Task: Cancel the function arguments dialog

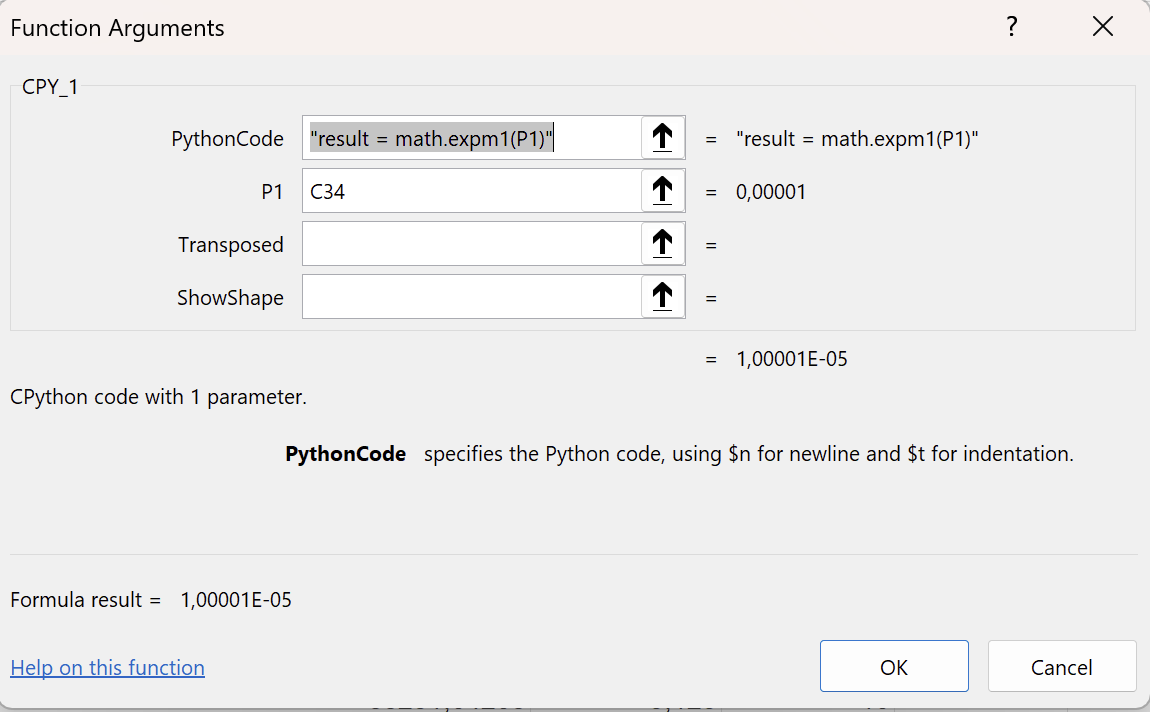Action: [1061, 666]
